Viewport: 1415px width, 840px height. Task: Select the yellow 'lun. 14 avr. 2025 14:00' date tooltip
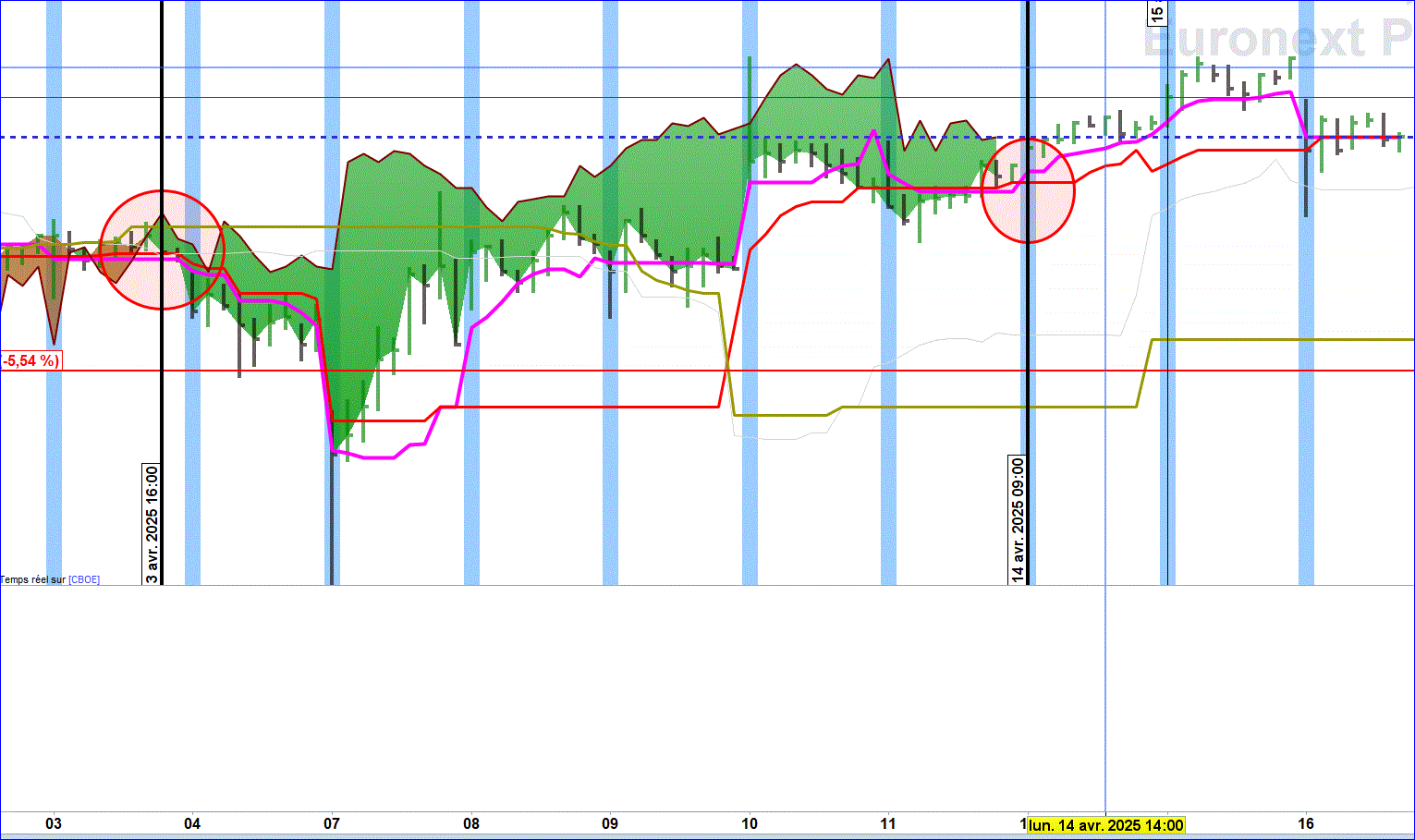[1106, 825]
